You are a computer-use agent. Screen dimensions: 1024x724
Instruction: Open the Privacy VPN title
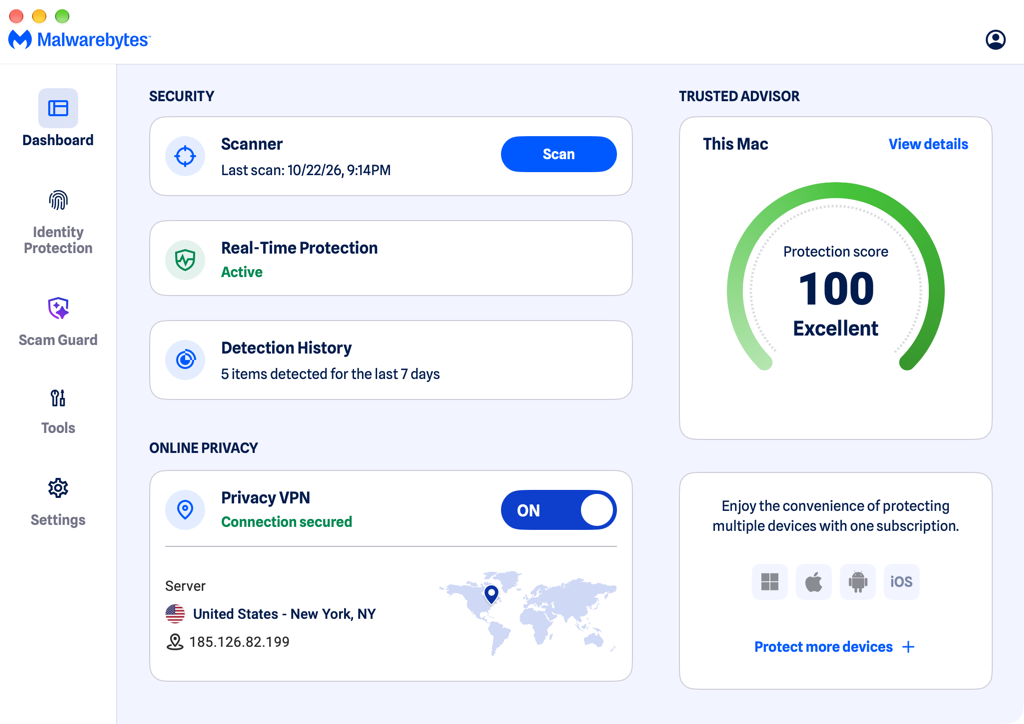coord(265,497)
